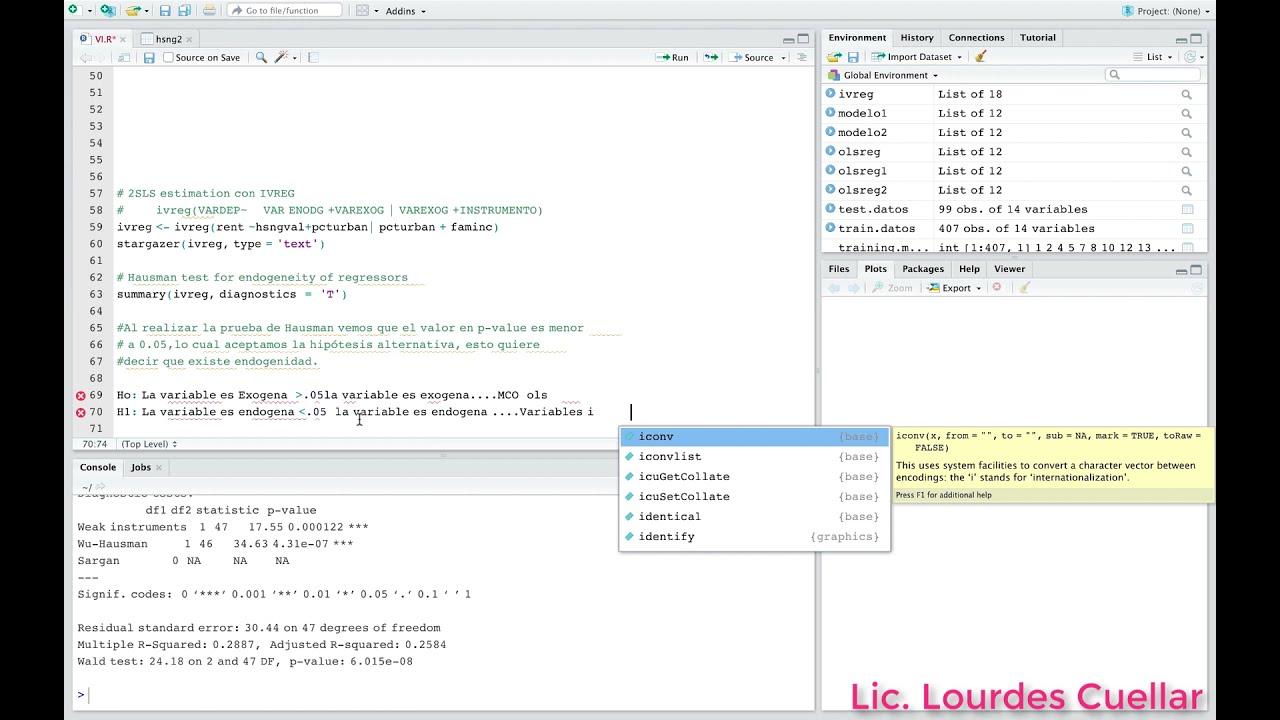This screenshot has width=1280, height=720.
Task: Click the Go to file/function field
Action: [284, 11]
